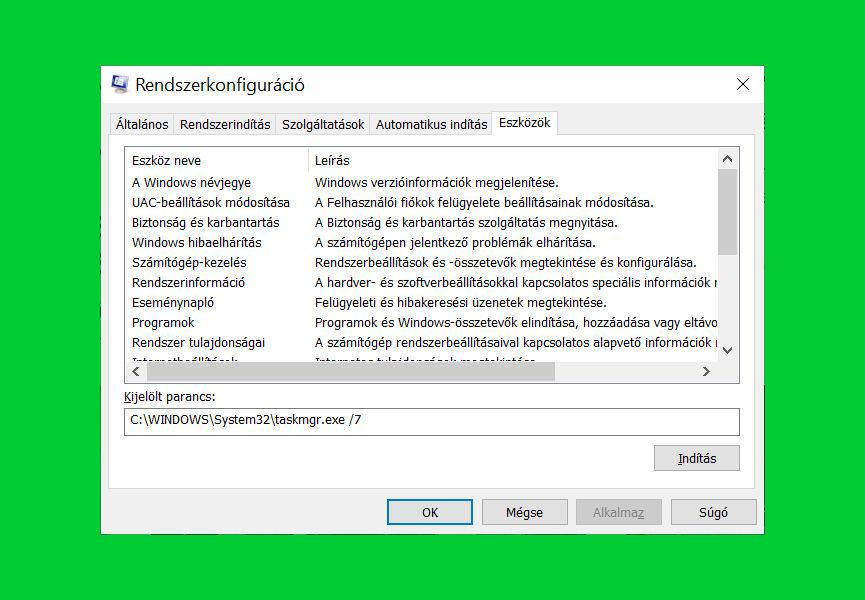Go to the Szolgáltatások tab

[x=323, y=125]
